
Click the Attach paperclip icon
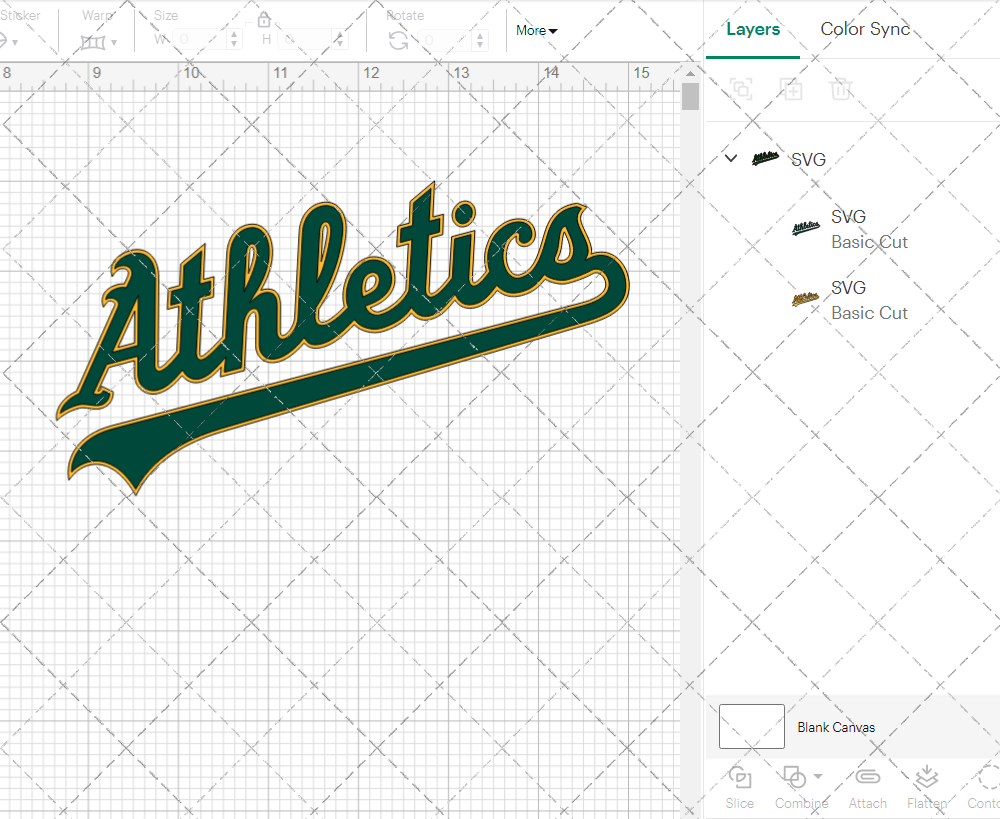point(867,778)
